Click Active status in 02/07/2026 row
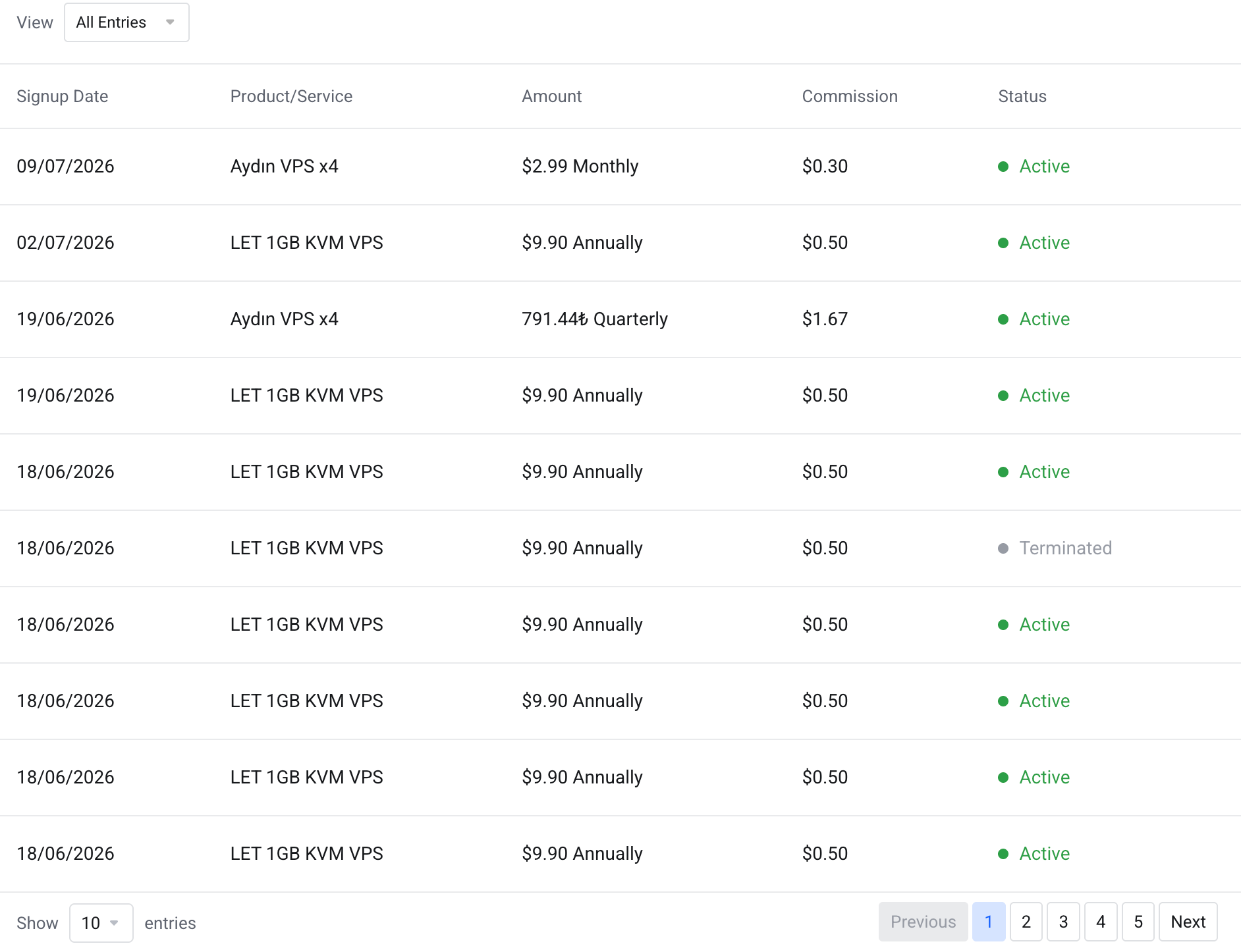 point(1044,242)
